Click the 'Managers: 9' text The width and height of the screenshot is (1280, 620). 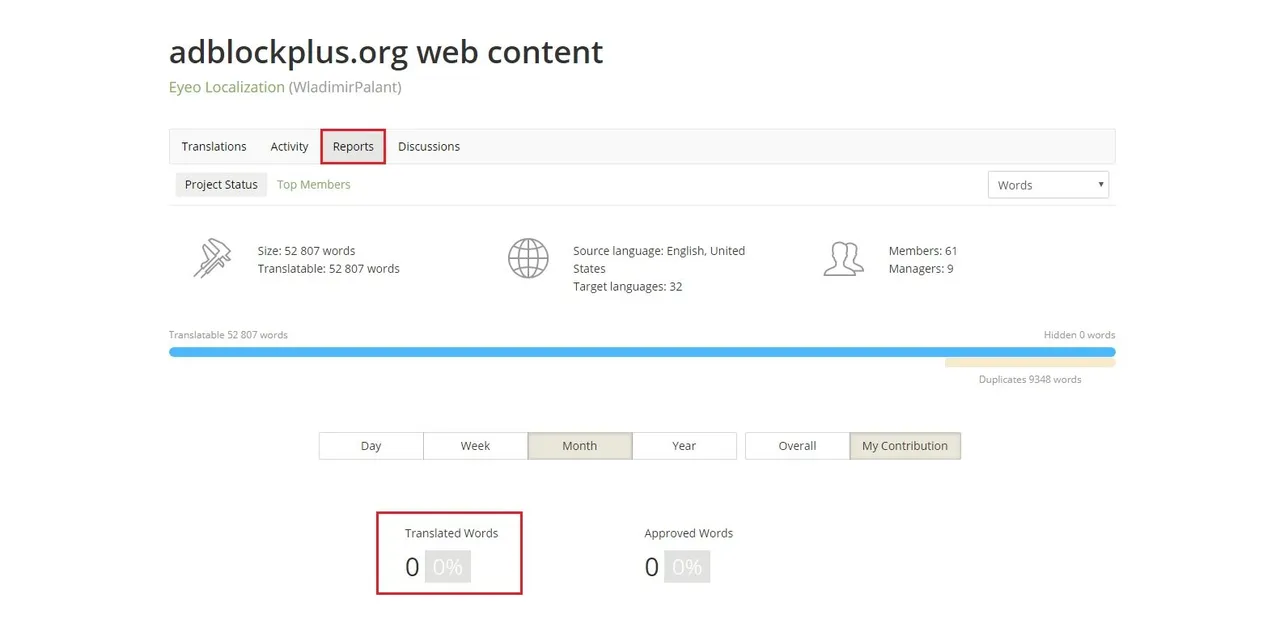tap(921, 269)
